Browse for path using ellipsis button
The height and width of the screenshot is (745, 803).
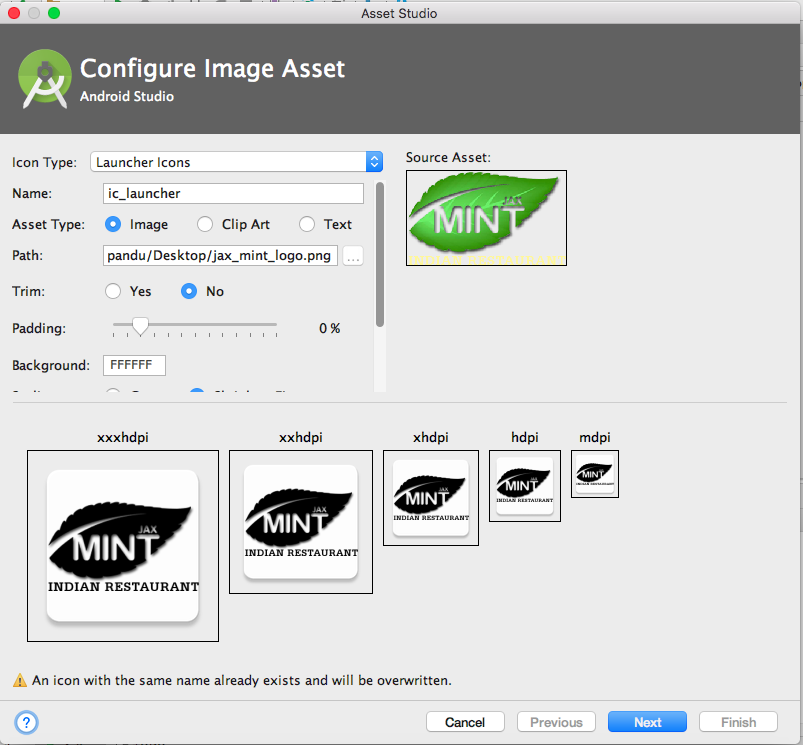pyautogui.click(x=353, y=256)
